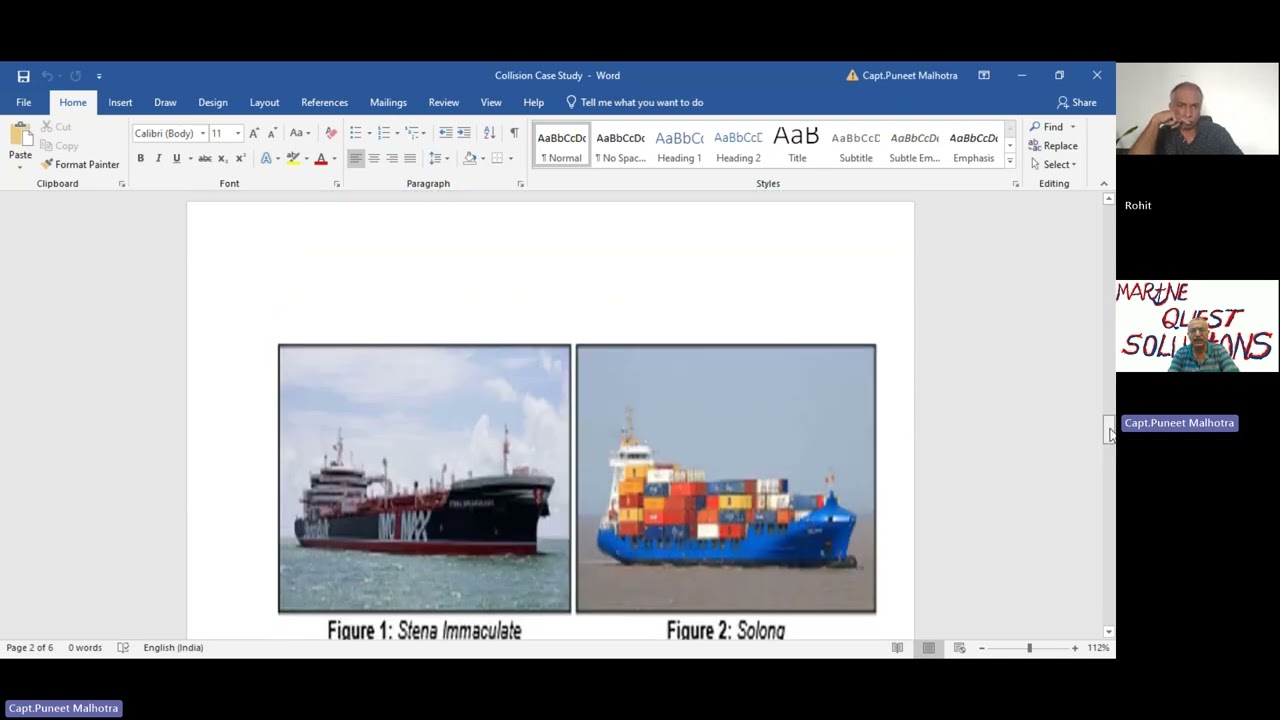
Task: Open the Change Case menu
Action: click(298, 133)
